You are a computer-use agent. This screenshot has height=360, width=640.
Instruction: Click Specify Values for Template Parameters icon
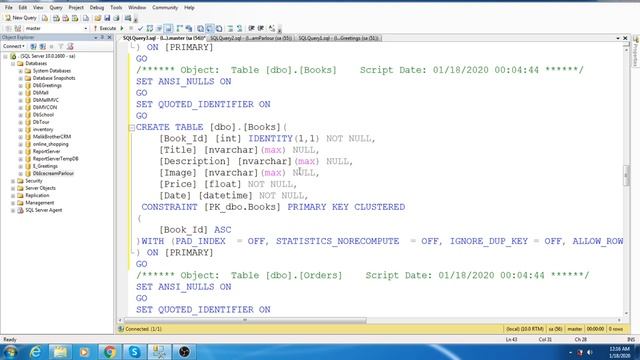[x=272, y=28]
